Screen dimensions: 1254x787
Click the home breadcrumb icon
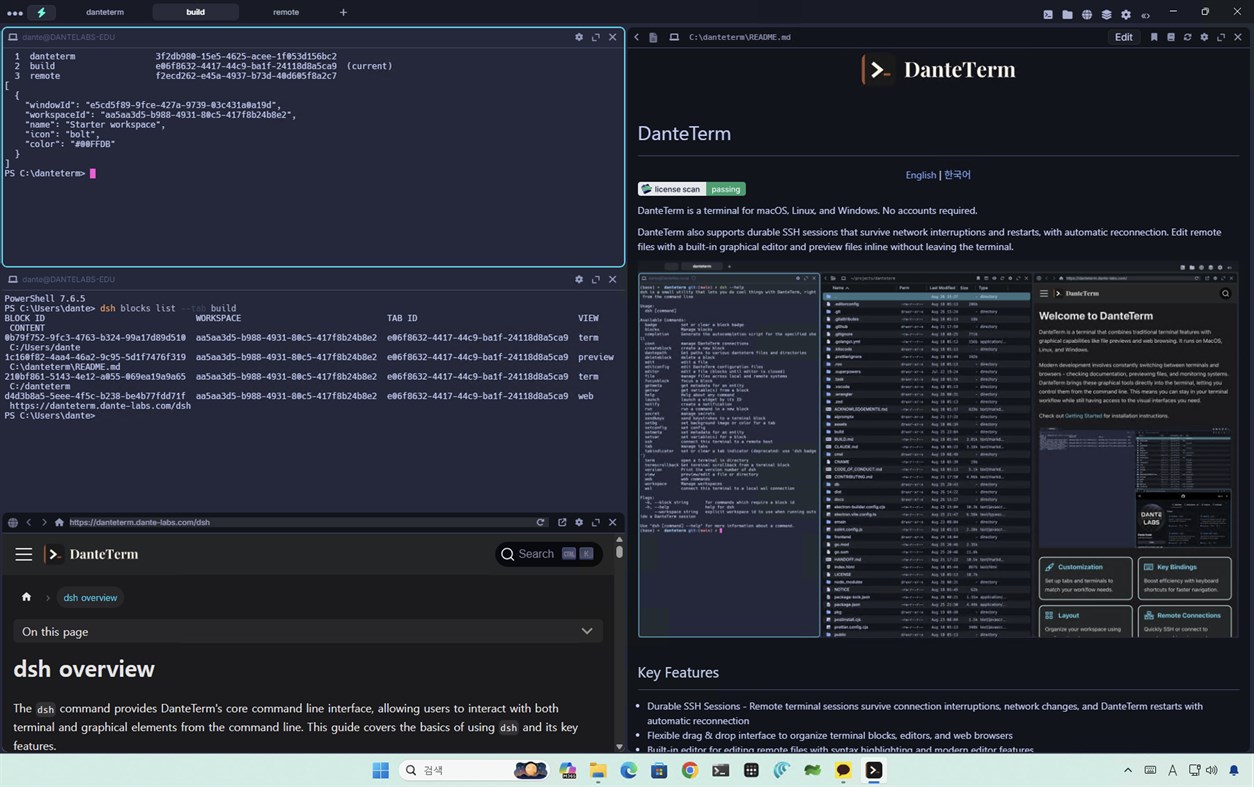tap(26, 597)
